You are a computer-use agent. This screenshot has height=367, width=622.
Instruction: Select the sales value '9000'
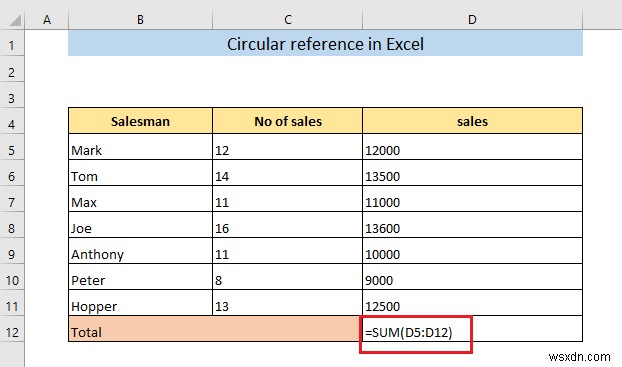(472, 277)
